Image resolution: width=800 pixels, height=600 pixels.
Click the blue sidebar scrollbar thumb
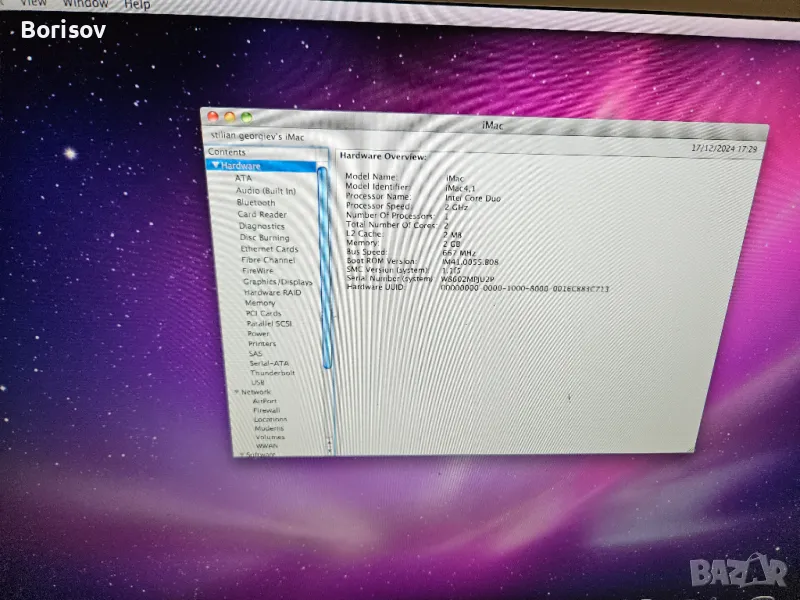pyautogui.click(x=323, y=270)
